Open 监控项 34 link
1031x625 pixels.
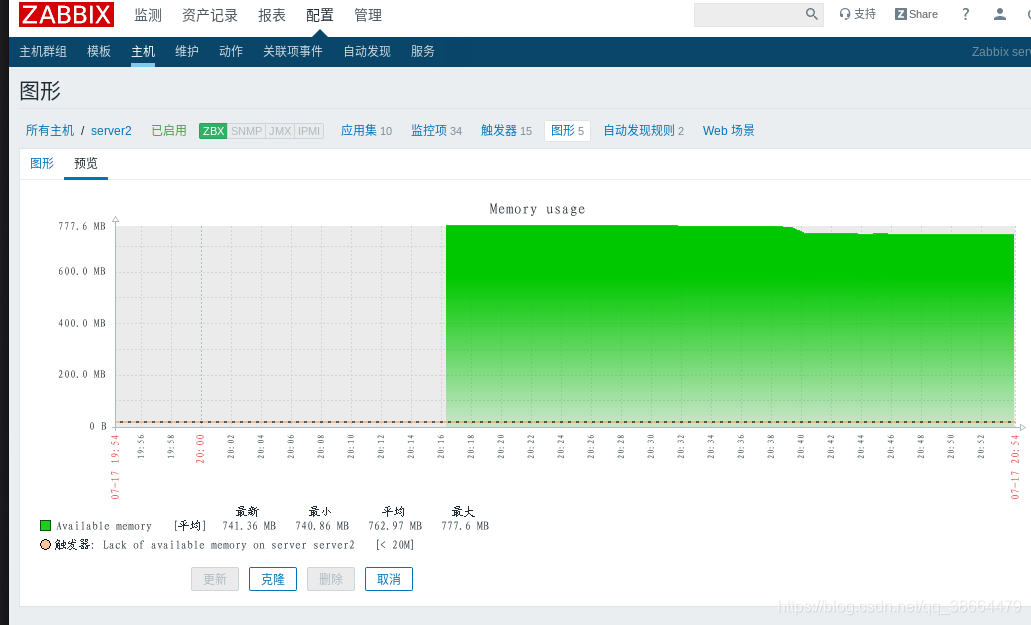click(437, 131)
